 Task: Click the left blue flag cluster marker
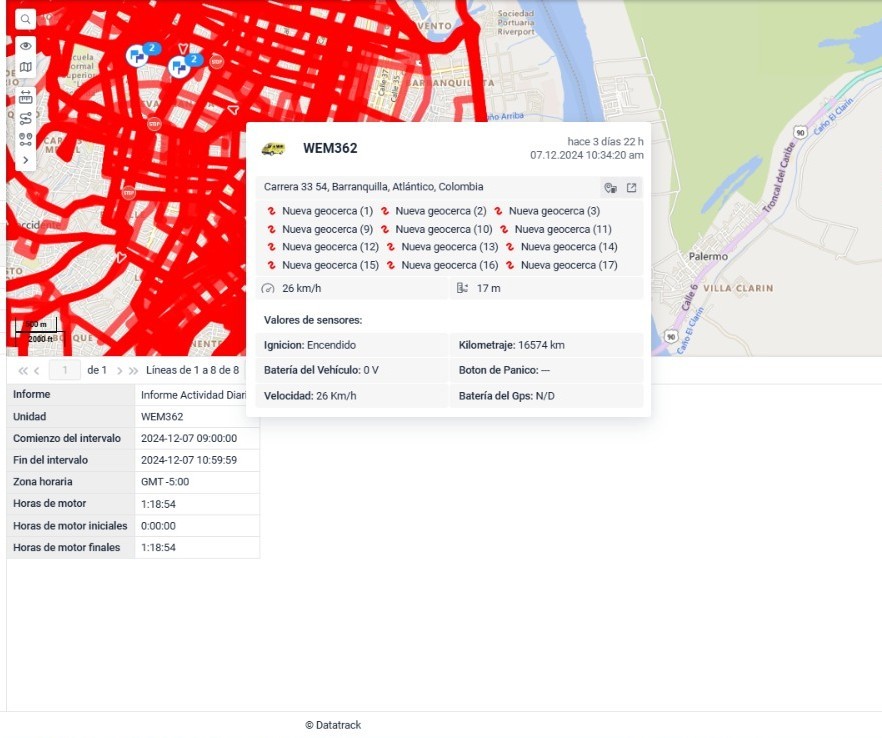point(137,56)
